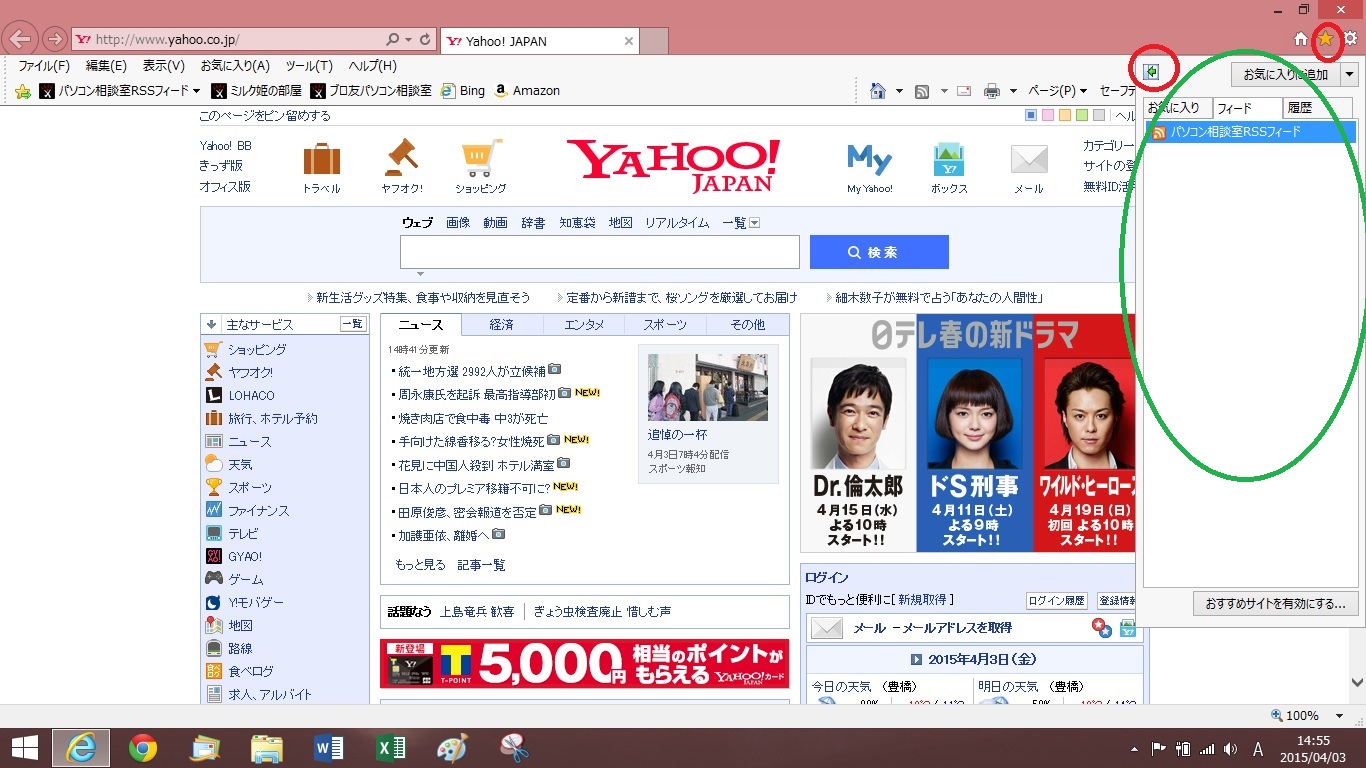The width and height of the screenshot is (1366, 768).
Task: Select the スポーツ news tab
Action: point(665,325)
